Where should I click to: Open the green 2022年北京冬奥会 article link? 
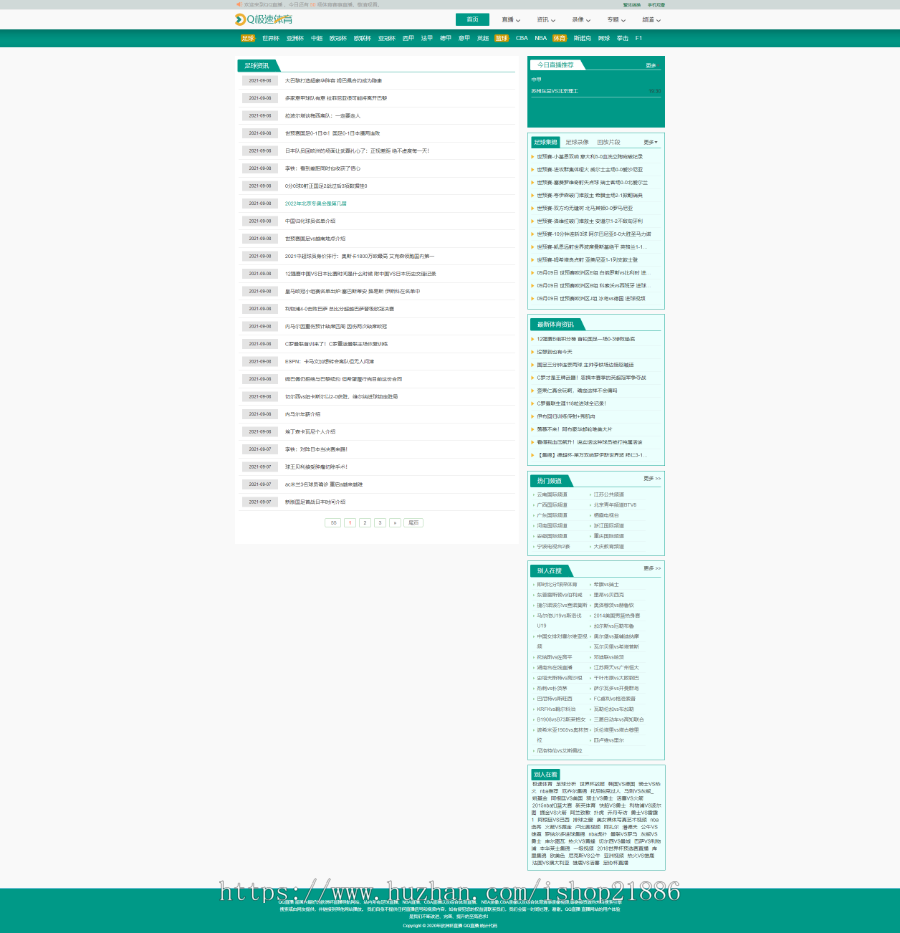[x=315, y=203]
